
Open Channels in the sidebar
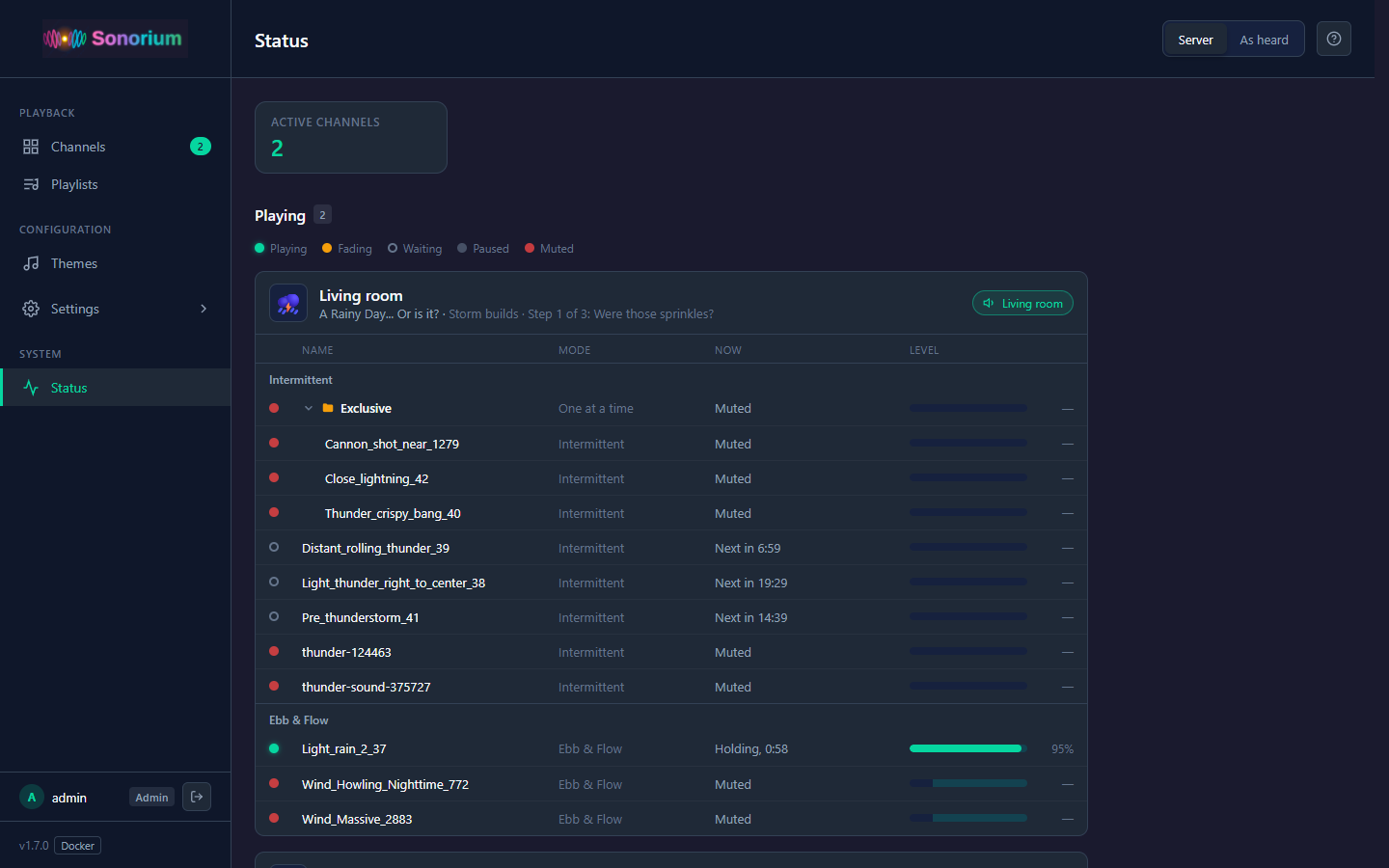pyautogui.click(x=116, y=147)
